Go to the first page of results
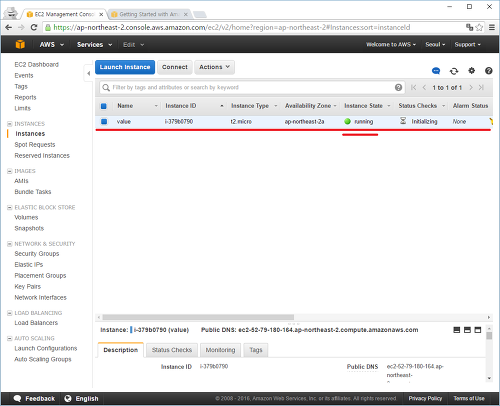 pos(414,87)
